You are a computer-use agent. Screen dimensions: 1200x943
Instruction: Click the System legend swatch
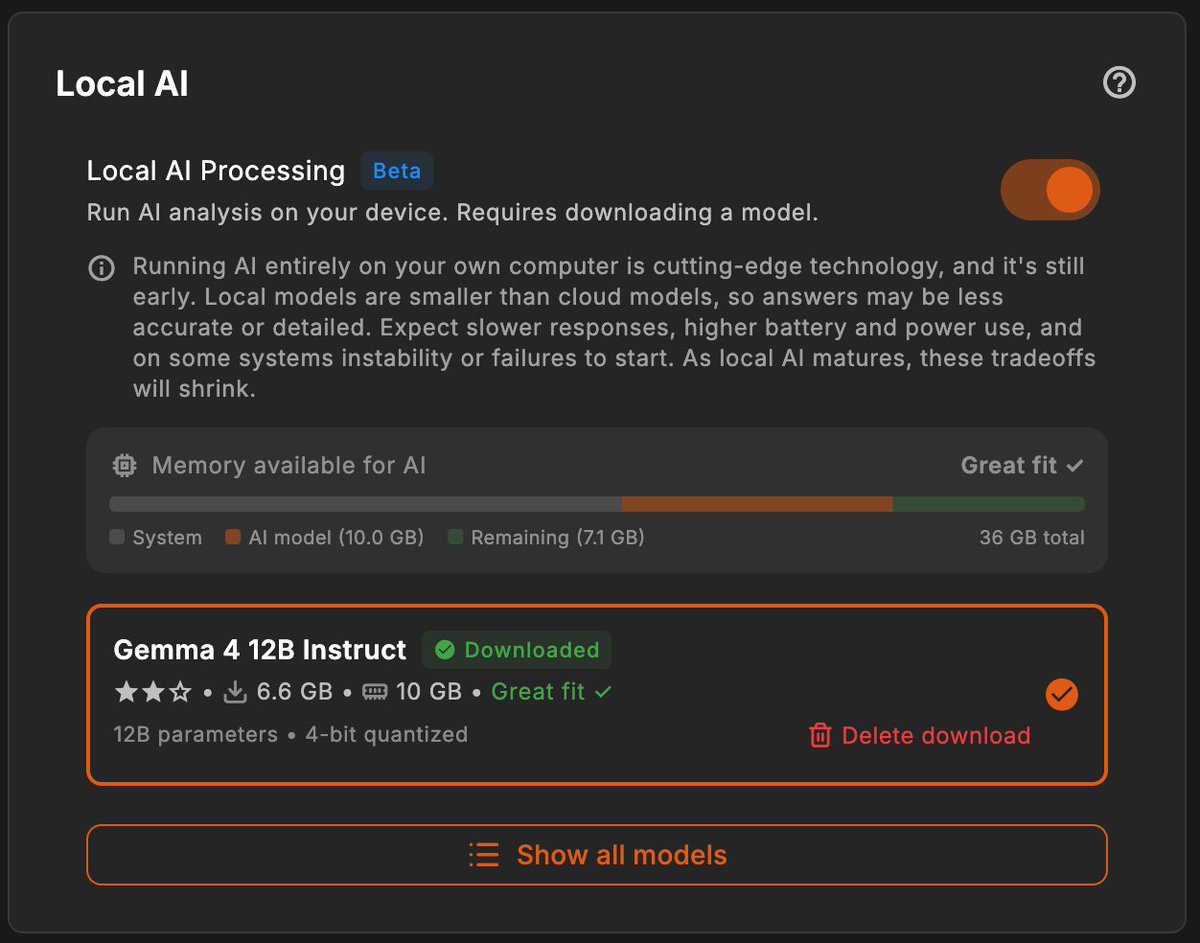117,537
